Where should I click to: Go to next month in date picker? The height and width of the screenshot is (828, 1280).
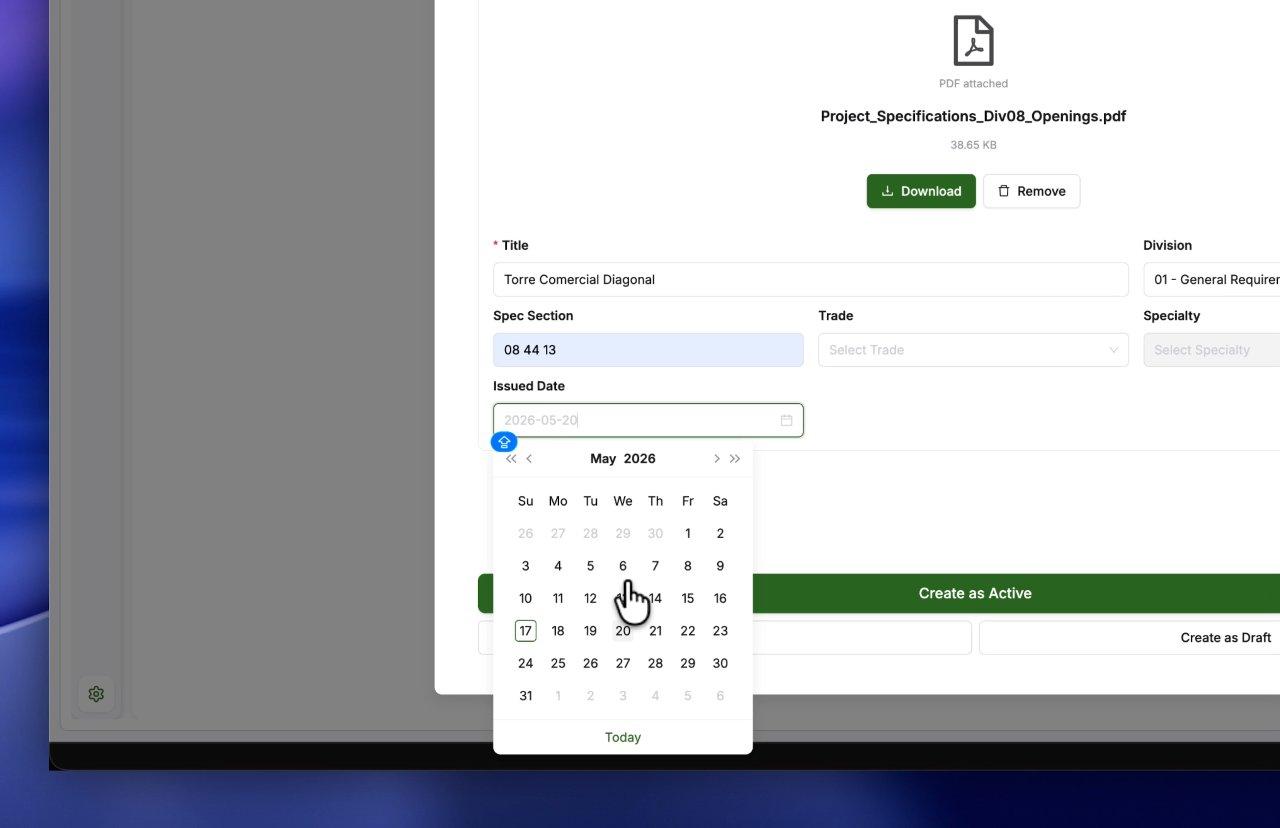(716, 459)
